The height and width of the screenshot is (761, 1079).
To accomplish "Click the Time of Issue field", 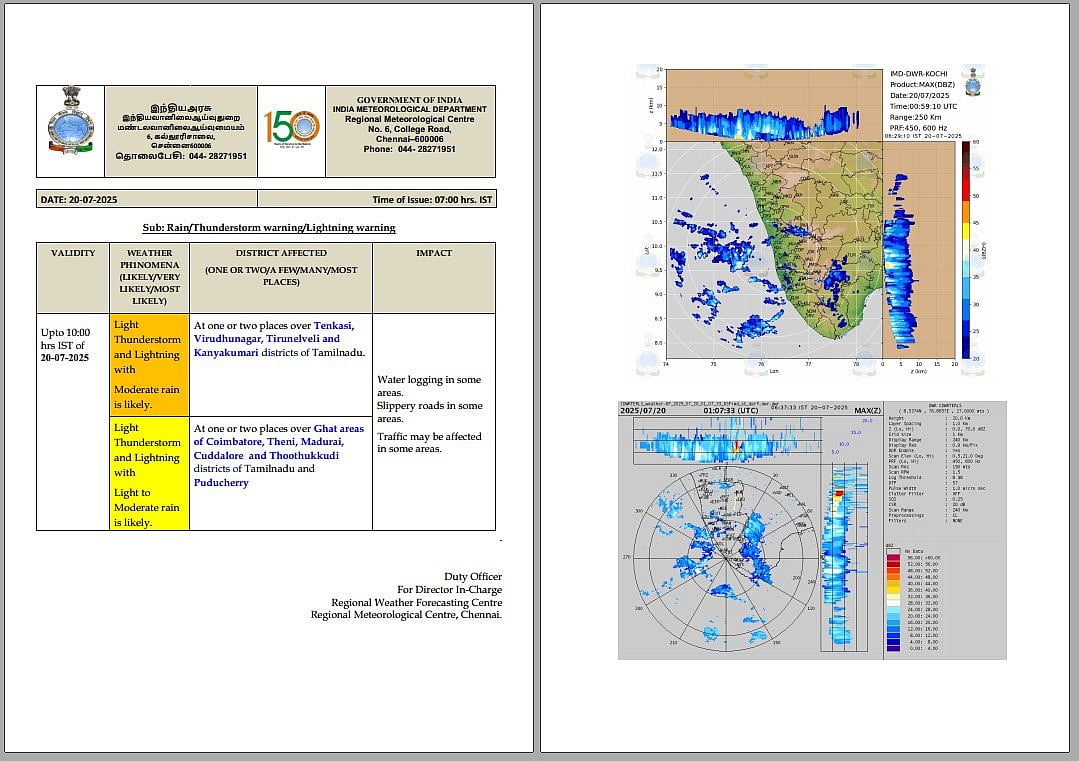I will [432, 200].
